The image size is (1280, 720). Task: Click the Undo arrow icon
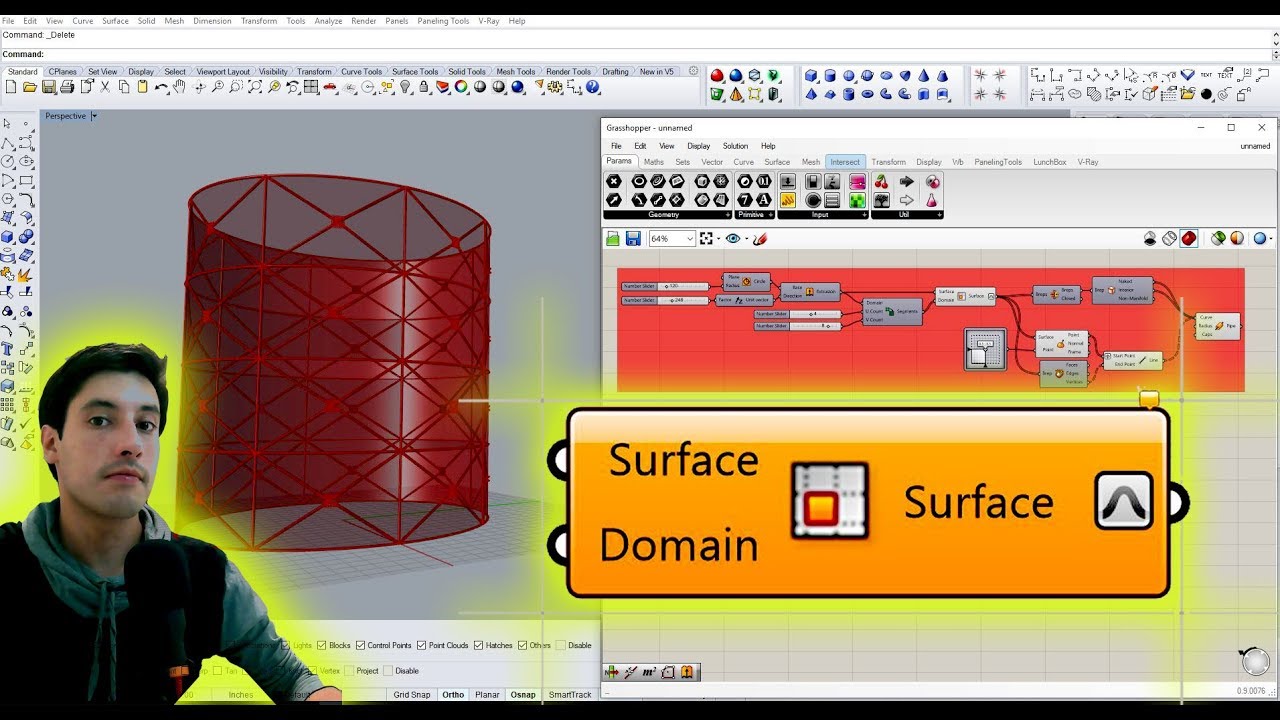click(161, 87)
